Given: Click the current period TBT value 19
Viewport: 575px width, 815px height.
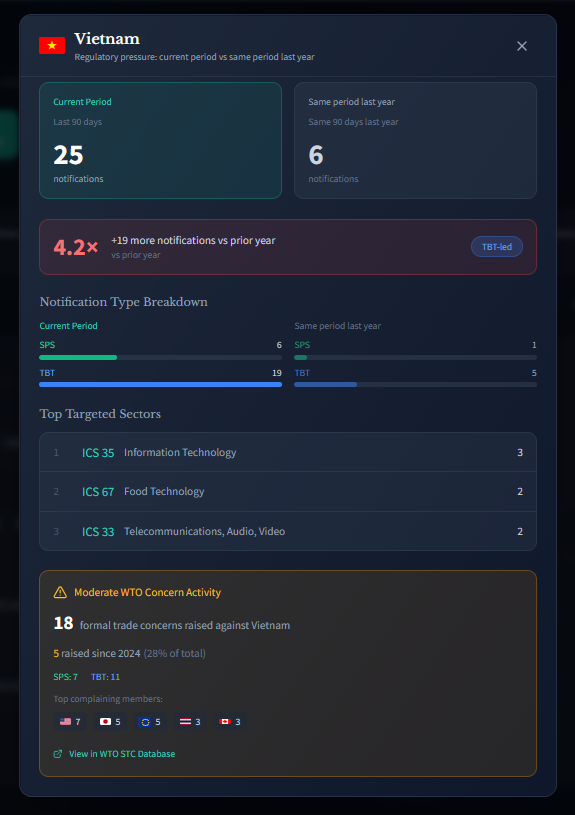Looking at the screenshot, I should coord(277,373).
